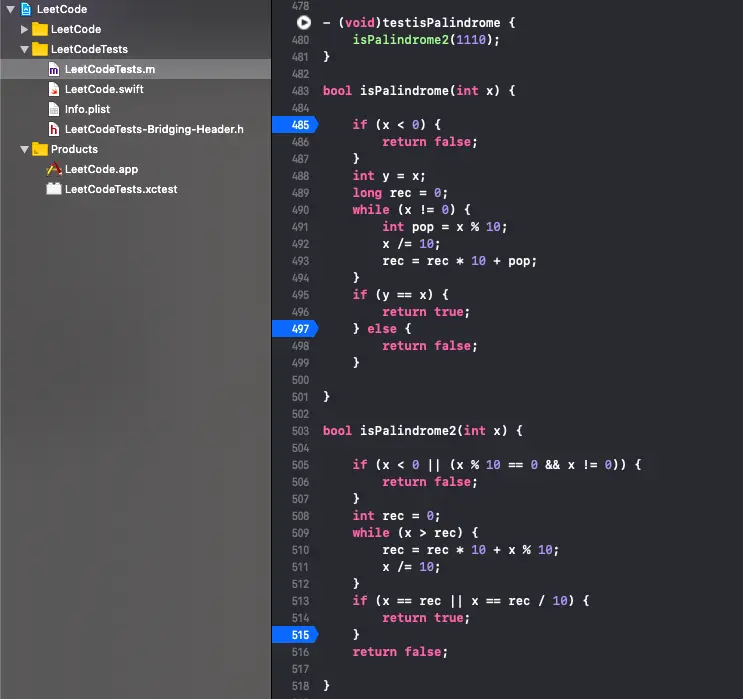Image resolution: width=743 pixels, height=699 pixels.
Task: Run the testisPalindrome test diamond button
Action: (x=303, y=22)
